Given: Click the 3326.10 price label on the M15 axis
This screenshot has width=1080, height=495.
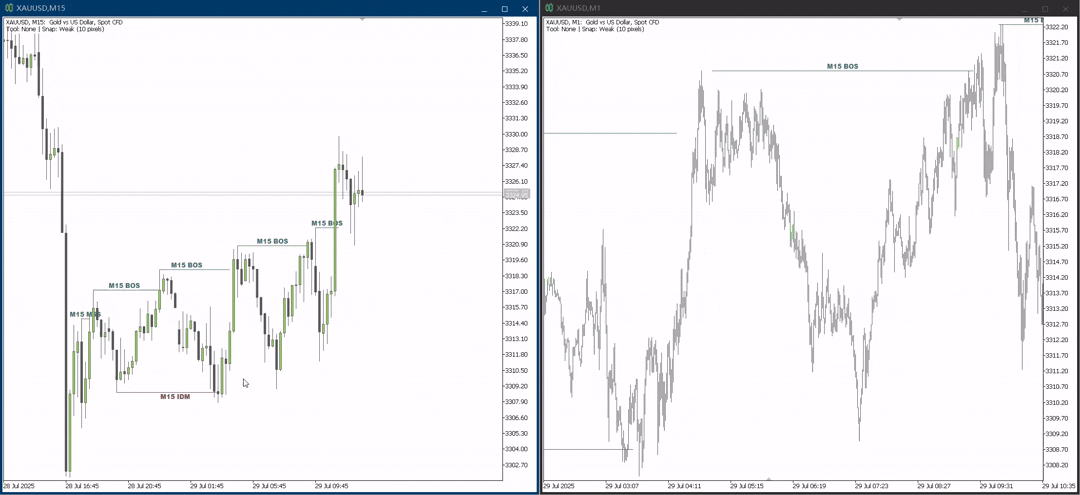Looking at the screenshot, I should click(516, 182).
